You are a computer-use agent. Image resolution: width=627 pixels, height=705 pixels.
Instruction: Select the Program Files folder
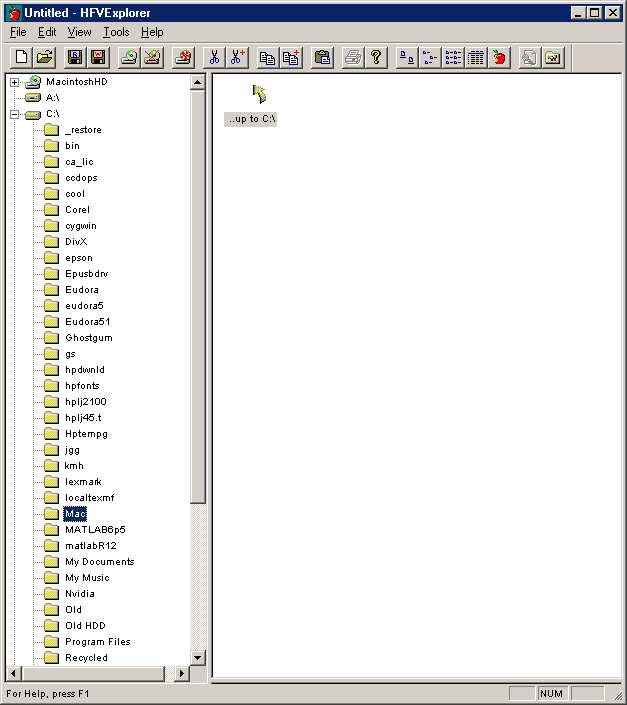tap(97, 642)
